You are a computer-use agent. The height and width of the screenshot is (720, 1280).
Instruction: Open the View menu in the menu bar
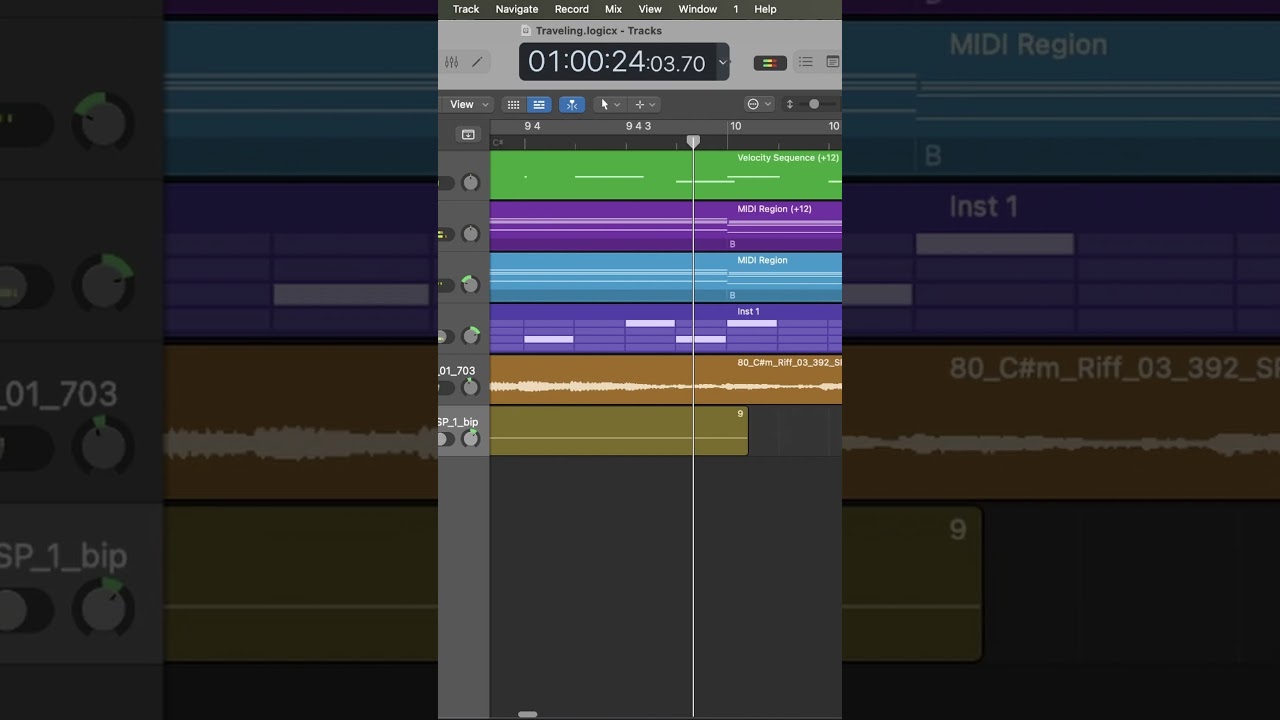point(650,9)
